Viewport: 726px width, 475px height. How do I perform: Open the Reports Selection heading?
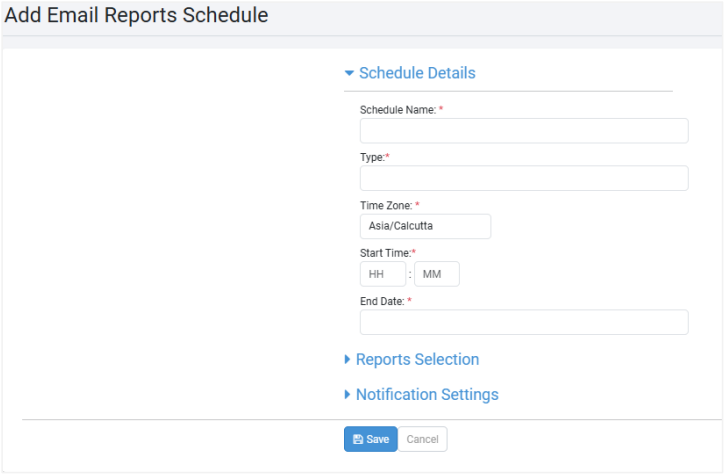pyautogui.click(x=417, y=359)
